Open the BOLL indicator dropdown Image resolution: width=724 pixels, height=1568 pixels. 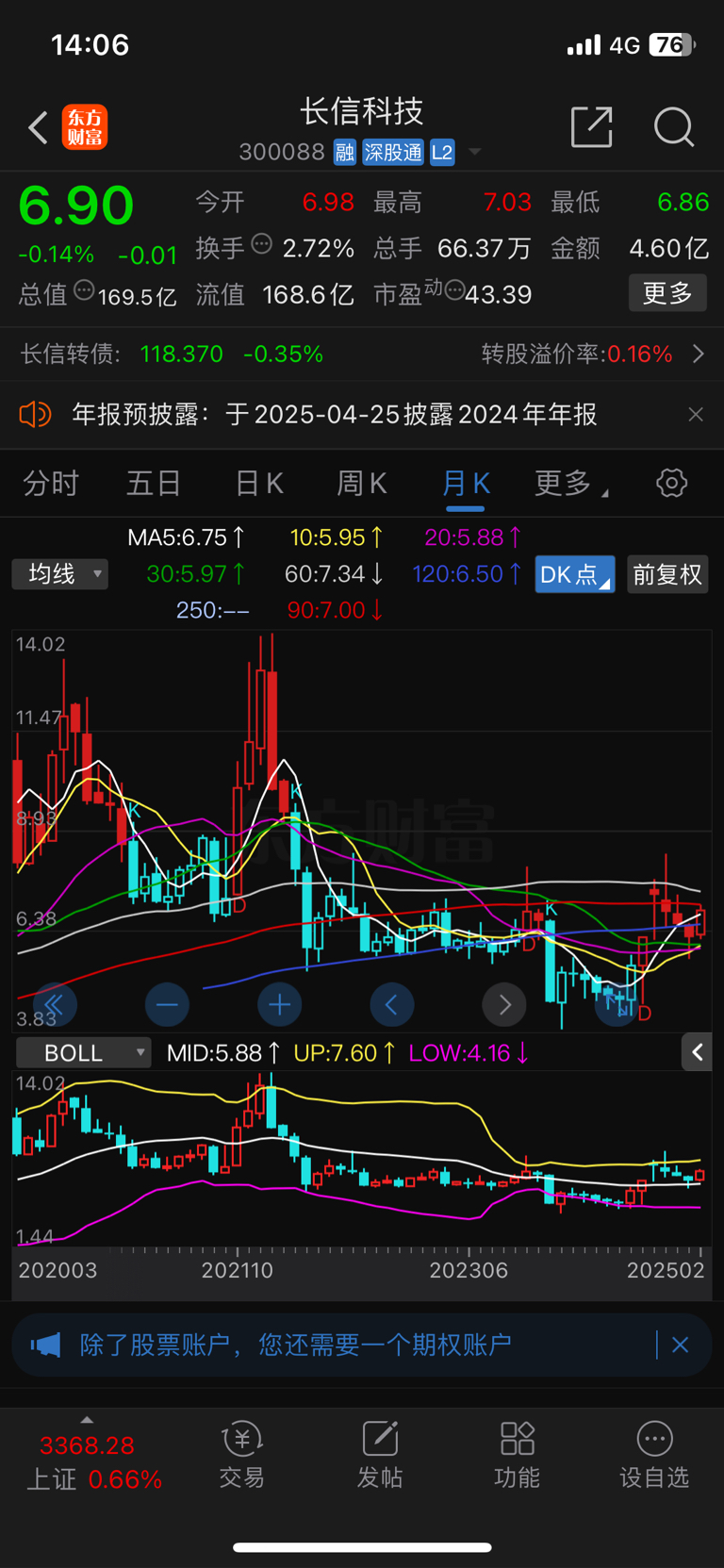click(83, 1052)
